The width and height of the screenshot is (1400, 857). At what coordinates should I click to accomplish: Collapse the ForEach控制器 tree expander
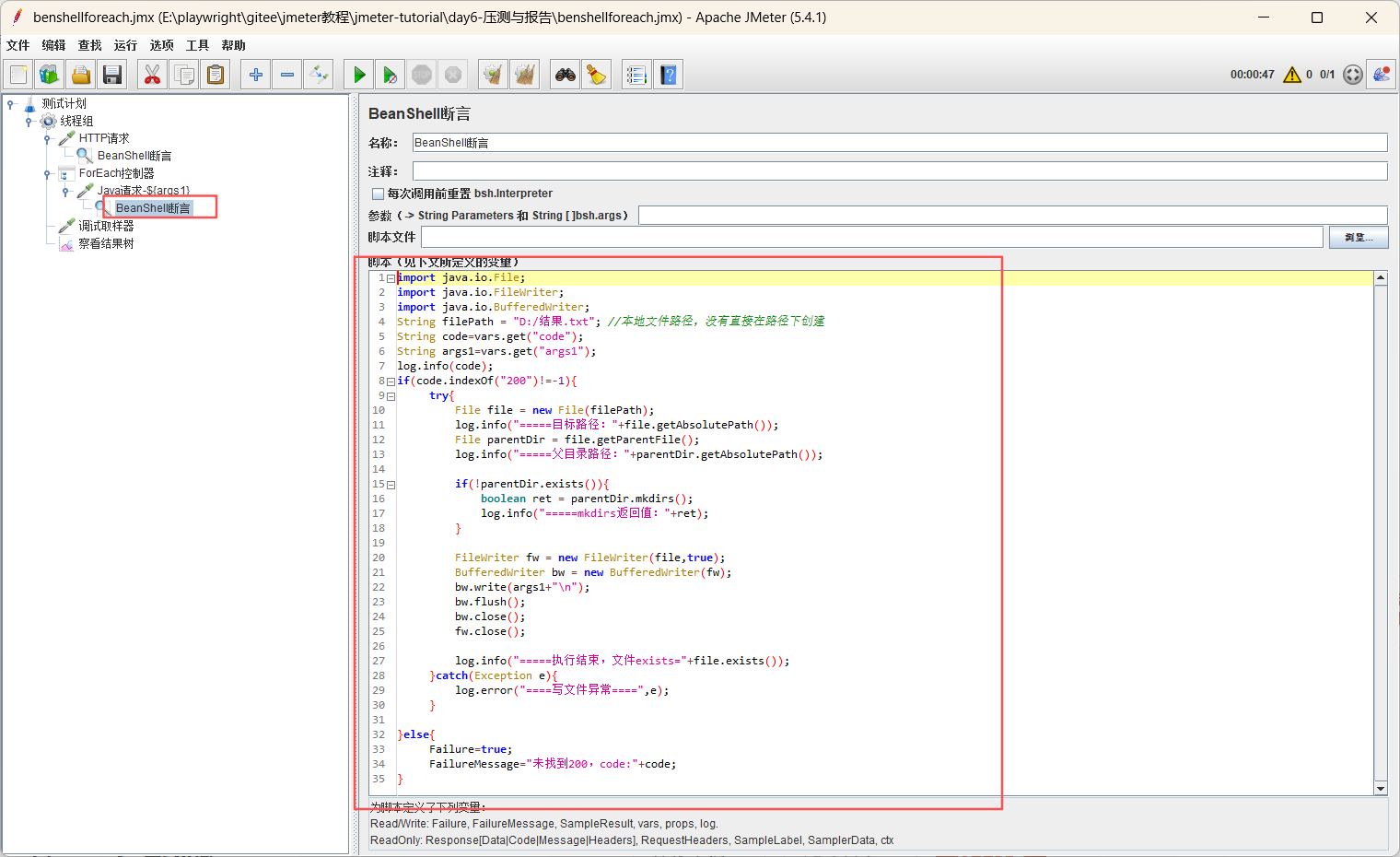[47, 173]
